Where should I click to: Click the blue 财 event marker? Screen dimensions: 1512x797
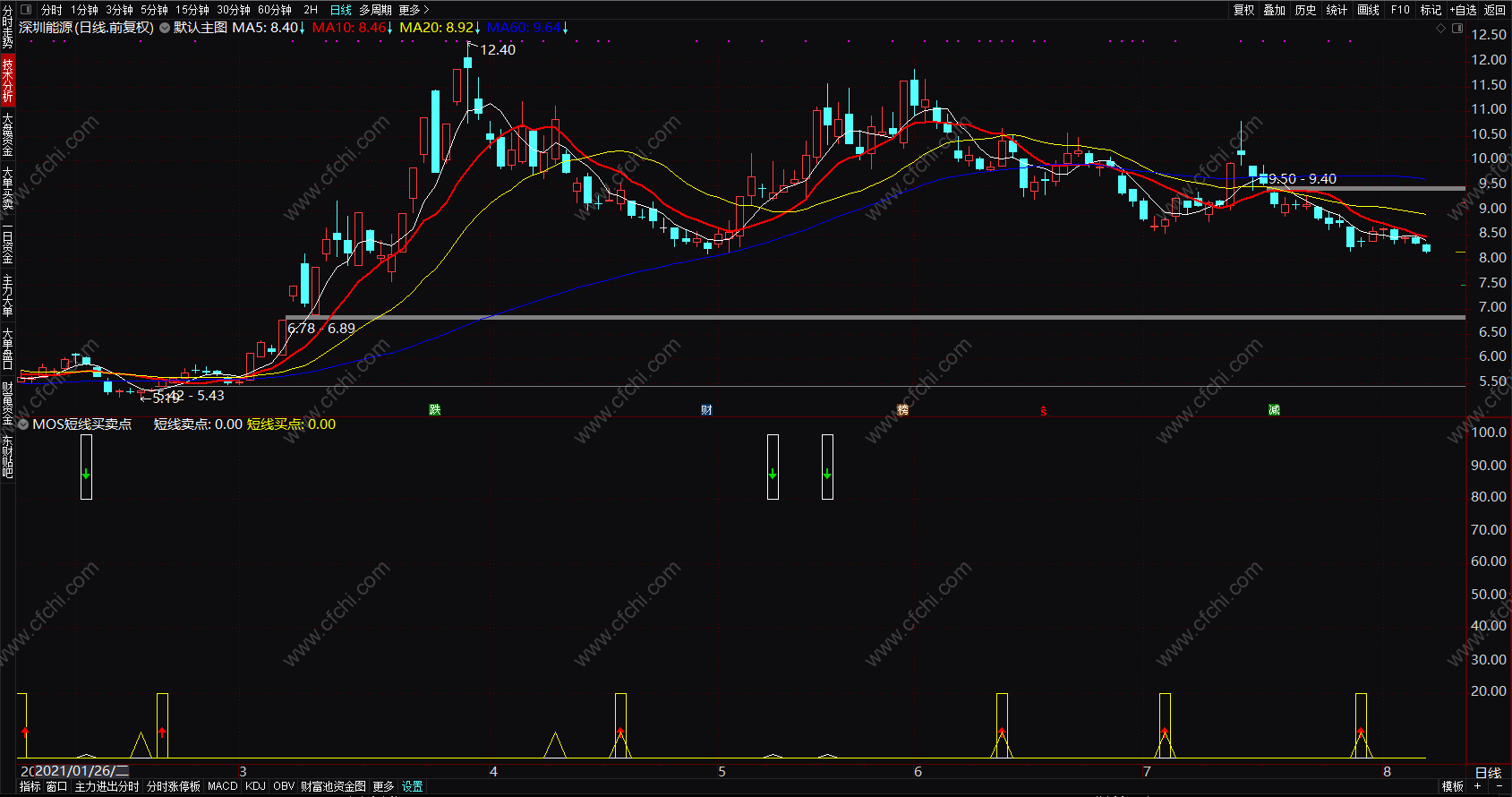(706, 410)
